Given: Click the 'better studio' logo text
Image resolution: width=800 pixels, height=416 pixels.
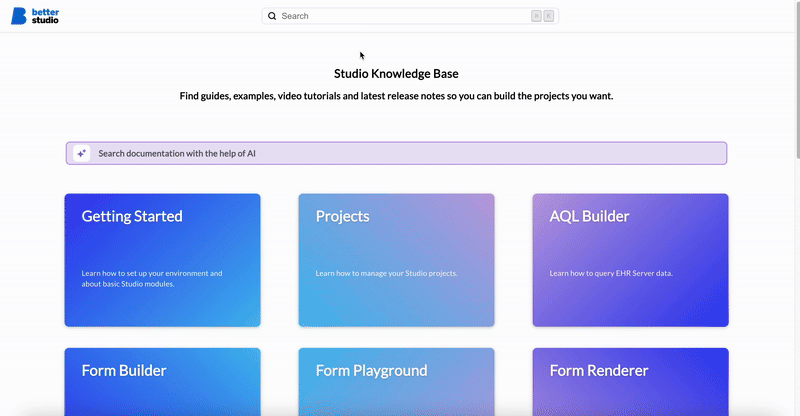Looking at the screenshot, I should pos(46,16).
